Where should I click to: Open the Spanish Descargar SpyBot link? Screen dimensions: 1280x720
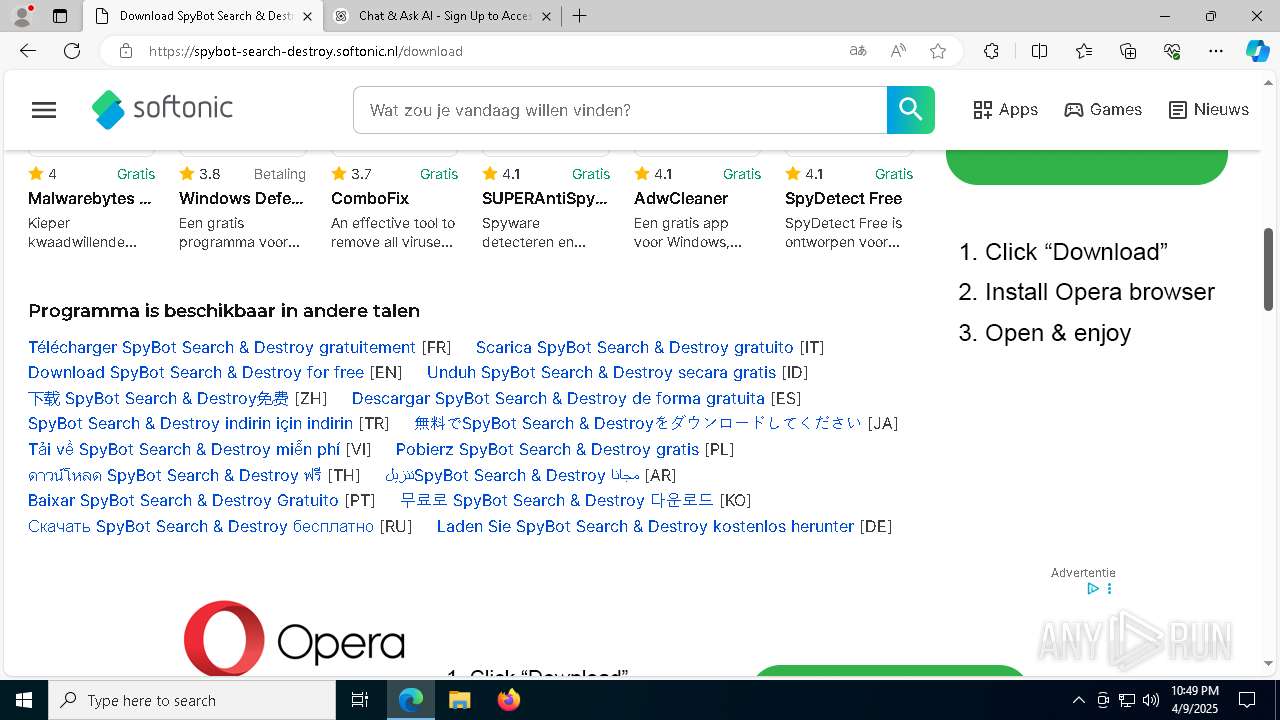[x=558, y=398]
